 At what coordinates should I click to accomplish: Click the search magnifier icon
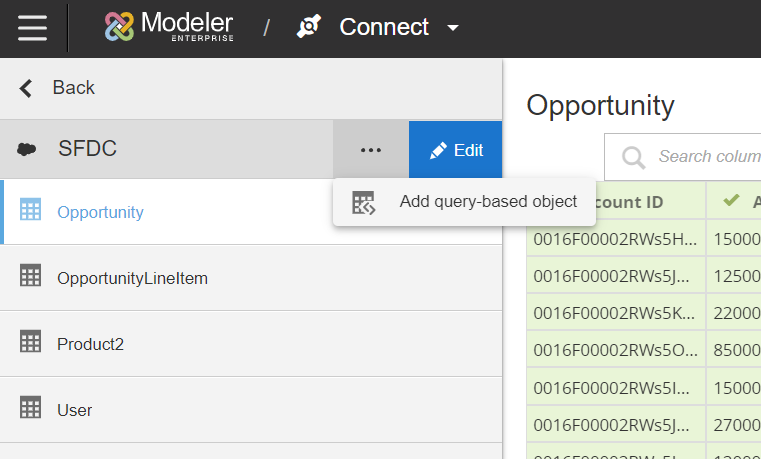click(x=634, y=157)
